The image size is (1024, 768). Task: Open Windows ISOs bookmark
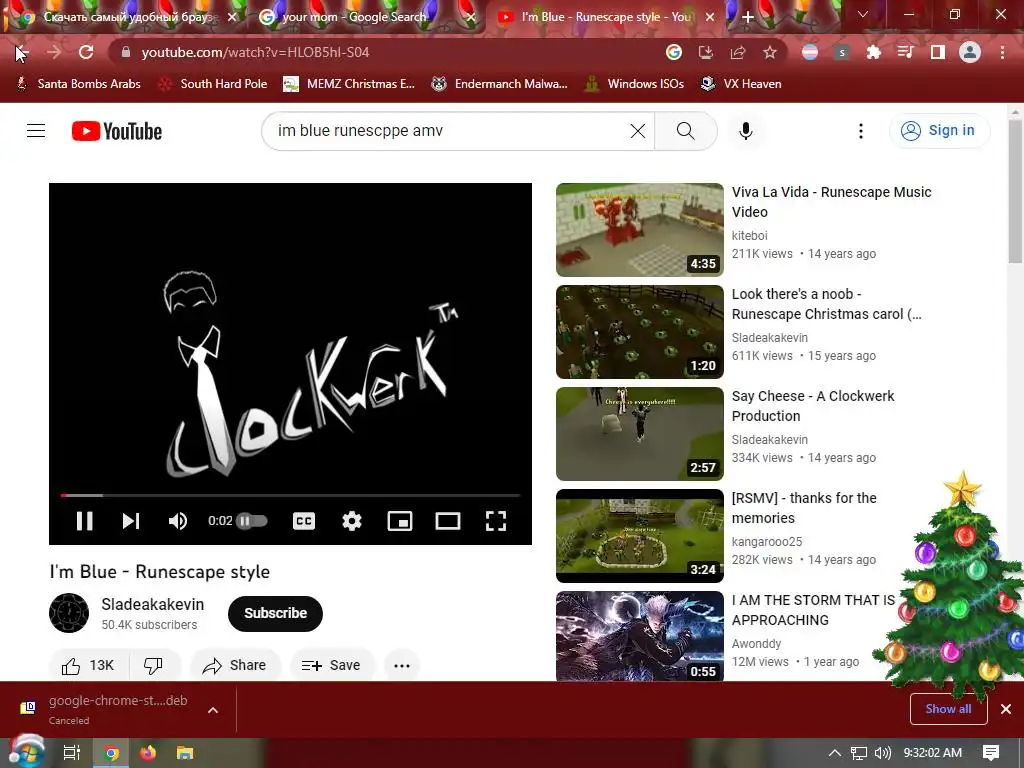(635, 84)
